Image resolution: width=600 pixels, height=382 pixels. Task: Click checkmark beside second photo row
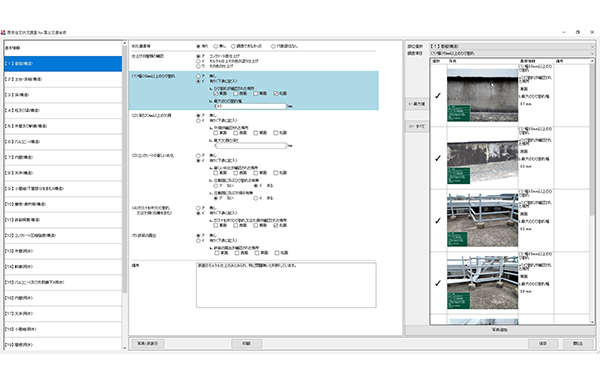pyautogui.click(x=438, y=158)
